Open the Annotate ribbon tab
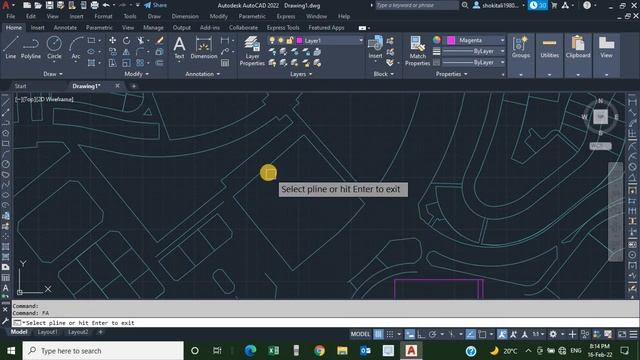Viewport: 640px width, 360px height. click(65, 27)
